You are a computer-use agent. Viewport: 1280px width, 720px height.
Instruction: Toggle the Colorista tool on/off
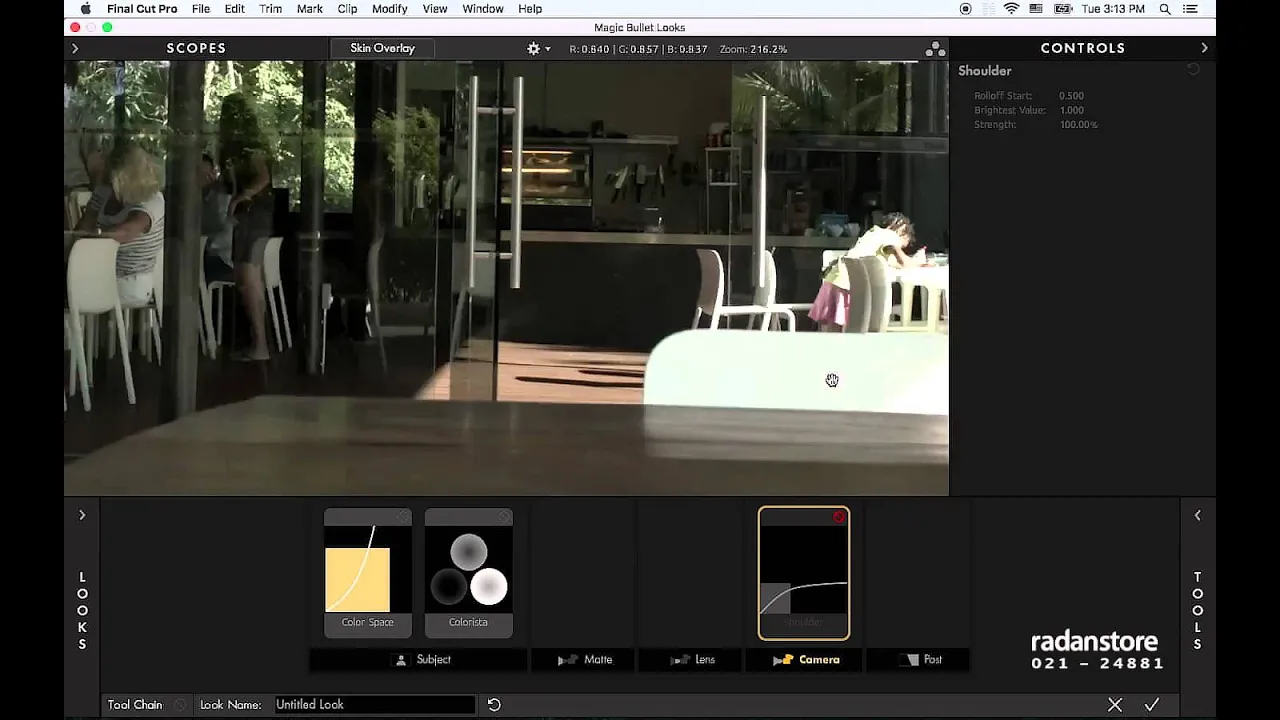[x=504, y=517]
